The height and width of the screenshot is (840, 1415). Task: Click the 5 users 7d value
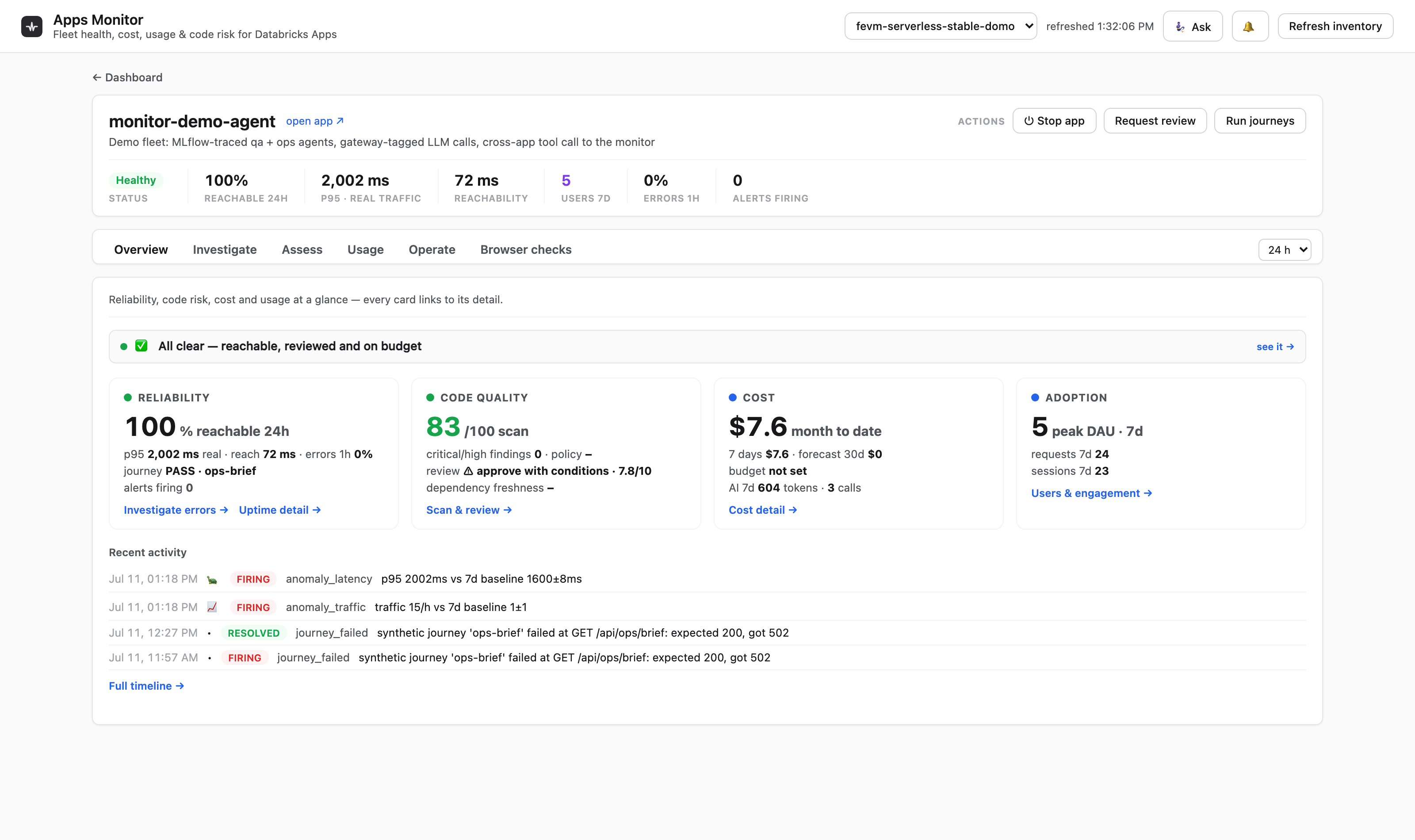pyautogui.click(x=566, y=180)
